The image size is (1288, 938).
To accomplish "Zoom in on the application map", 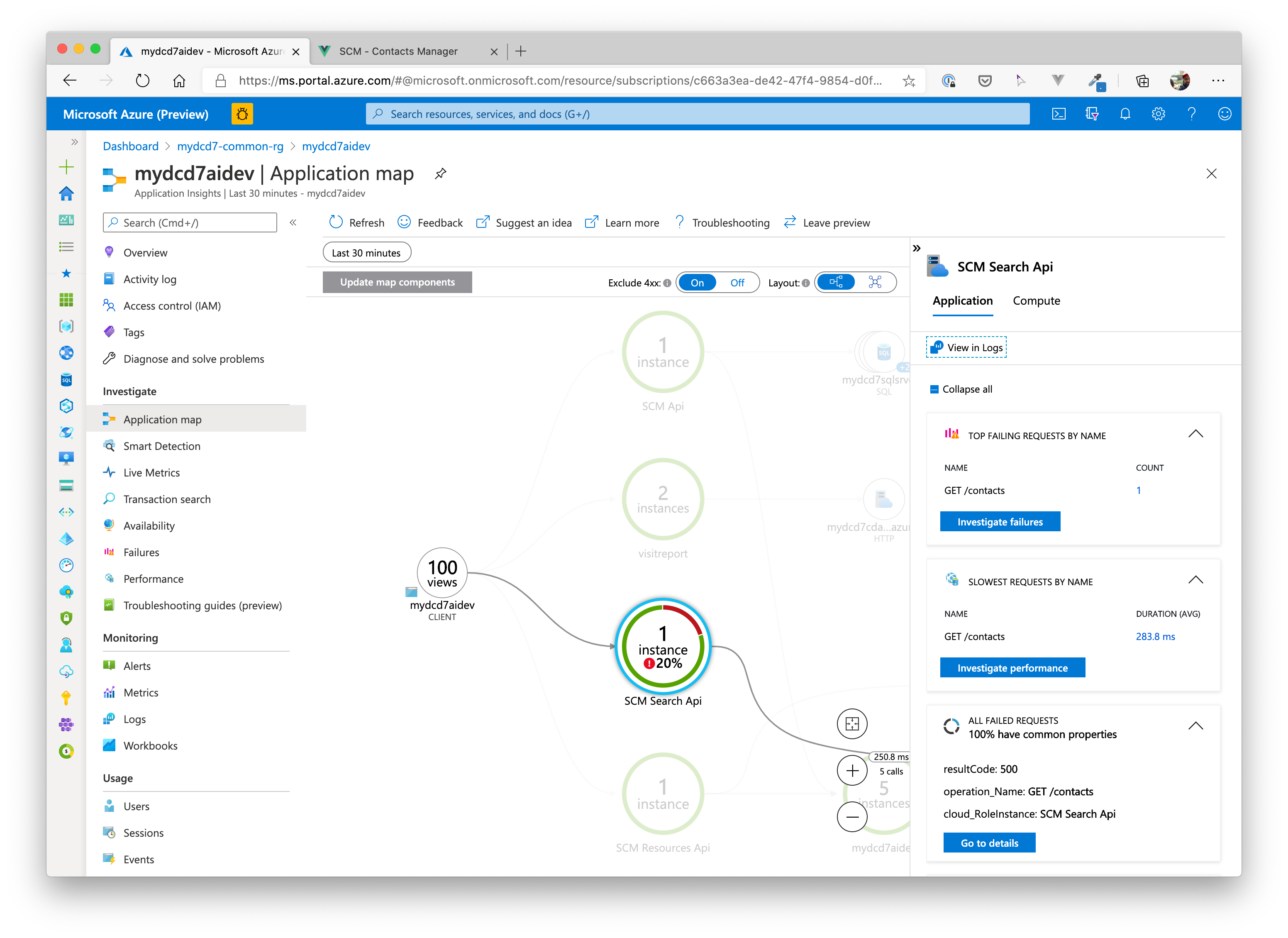I will click(852, 771).
